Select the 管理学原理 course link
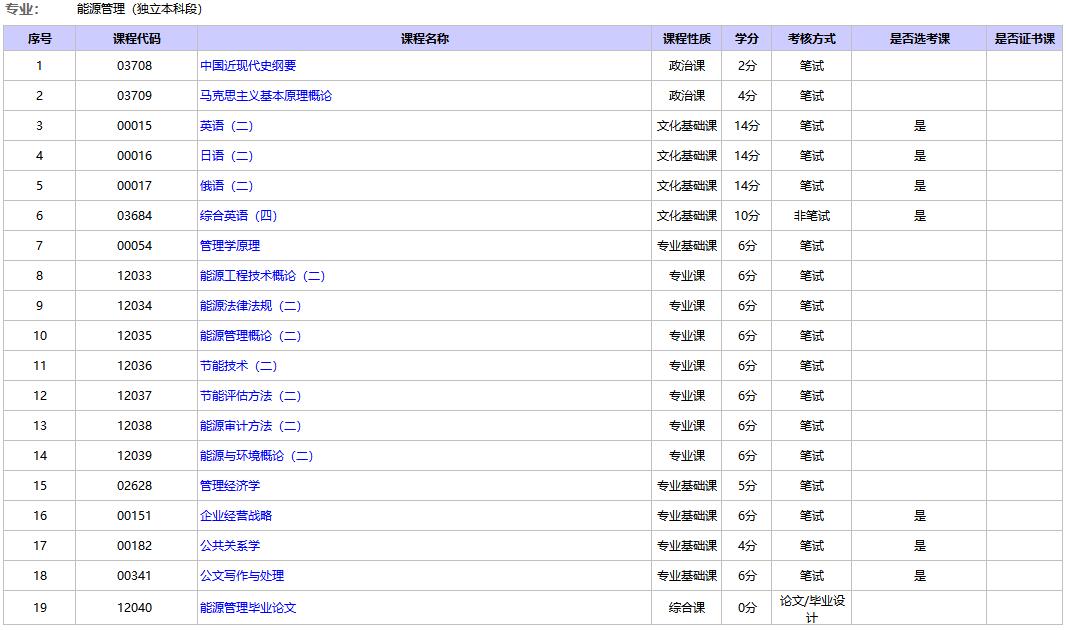 [x=228, y=245]
